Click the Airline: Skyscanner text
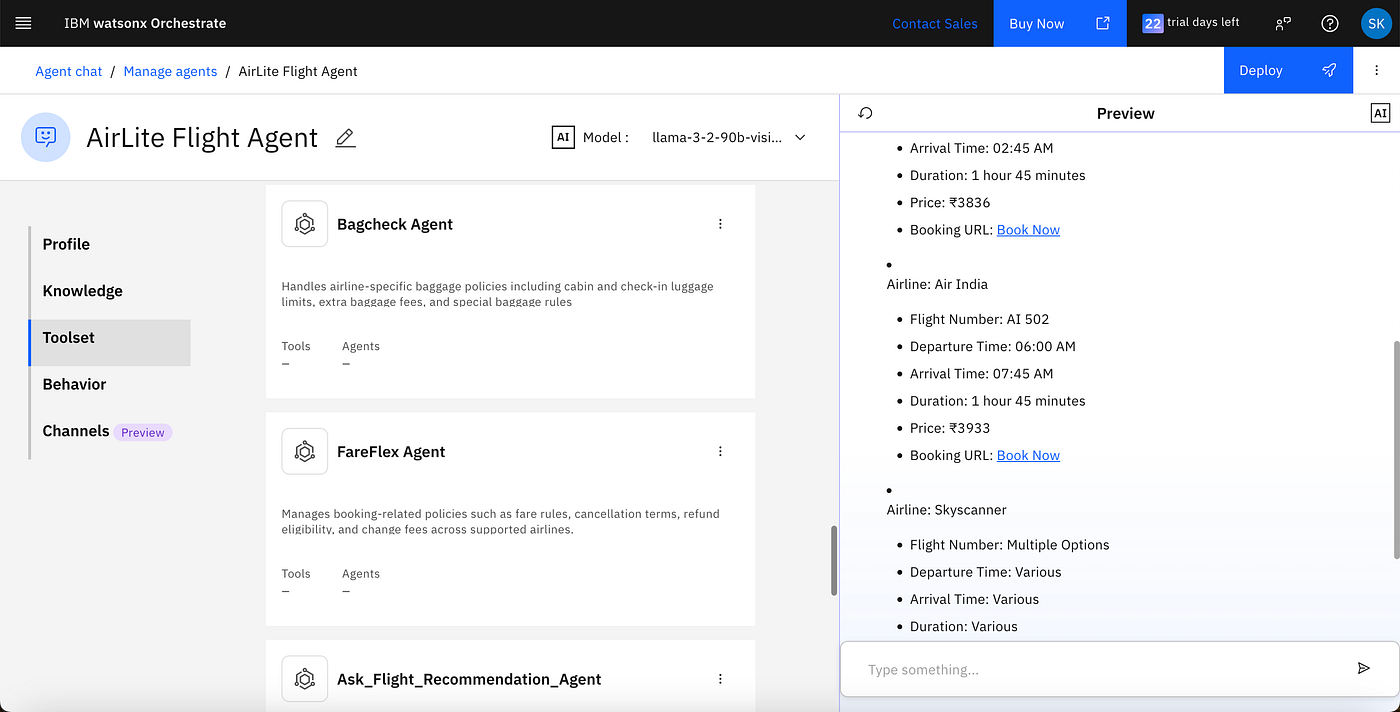 click(946, 510)
